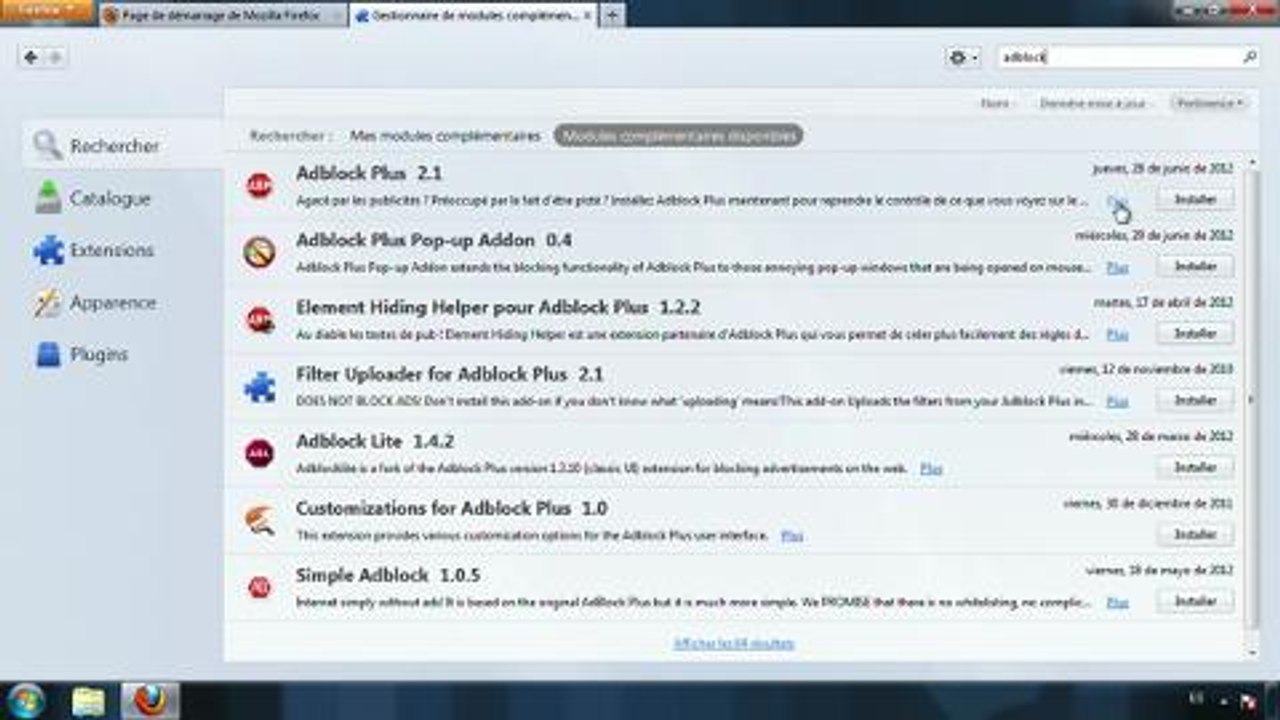Viewport: 1280px width, 720px height.
Task: Click the Afficher les 64 résultats link
Action: 734,643
